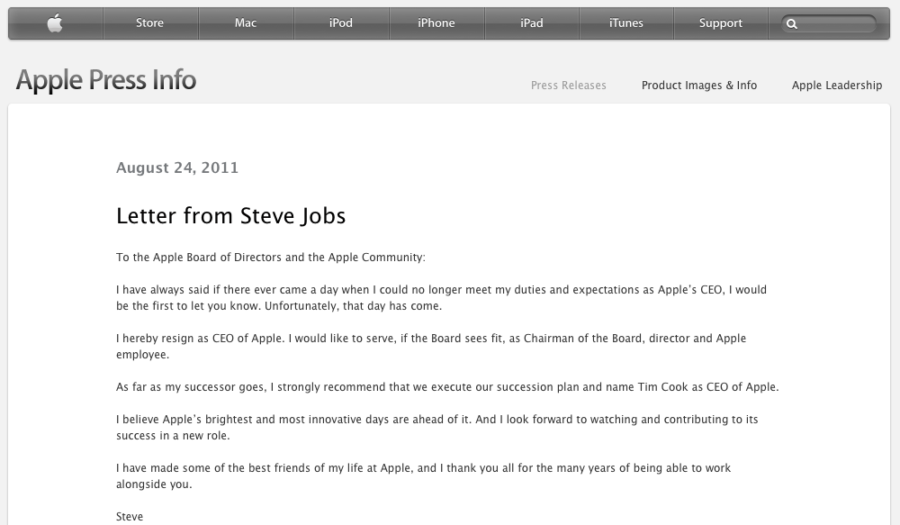Viewport: 900px width, 525px height.
Task: Open the iPod navigation item
Action: click(x=341, y=23)
